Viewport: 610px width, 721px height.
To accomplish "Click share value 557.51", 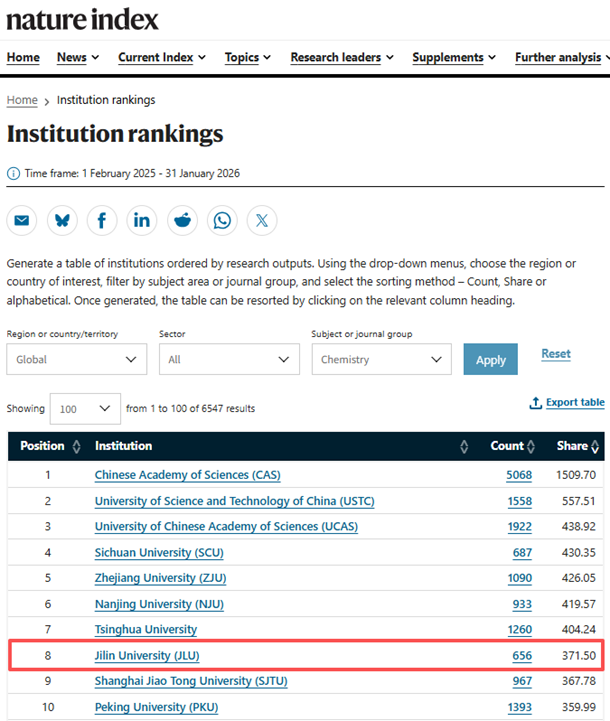I will pos(579,501).
